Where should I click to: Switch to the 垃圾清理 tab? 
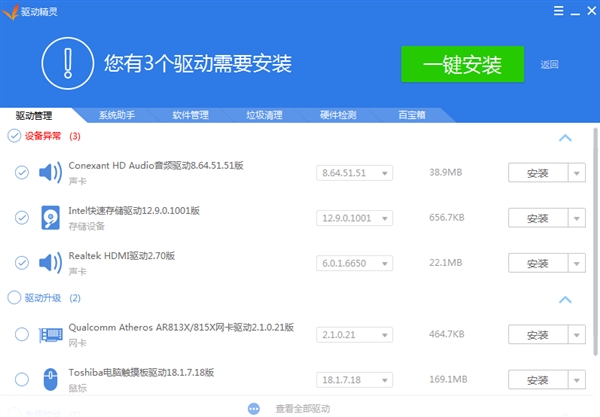tap(264, 115)
